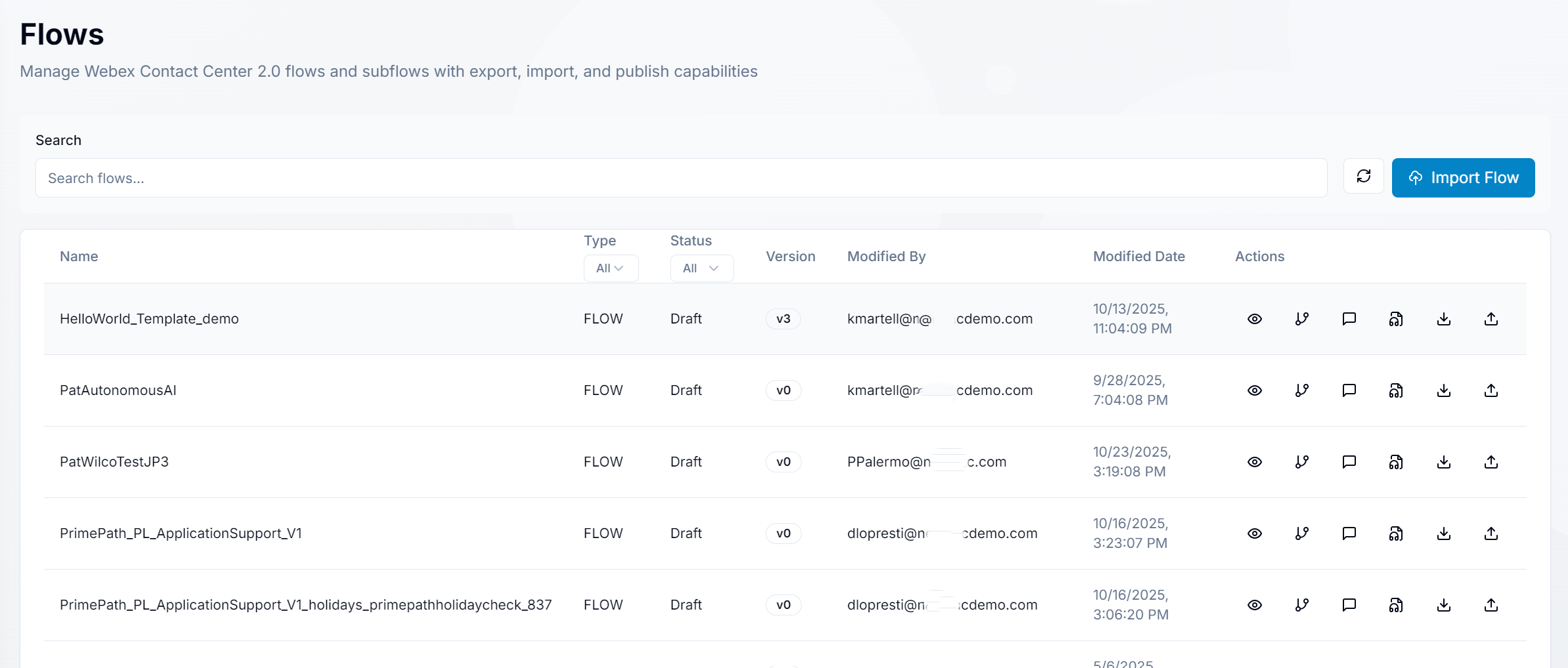The width and height of the screenshot is (1568, 668).
Task: Preview the PatWilcoTestJP3 flow
Action: [x=1255, y=461]
